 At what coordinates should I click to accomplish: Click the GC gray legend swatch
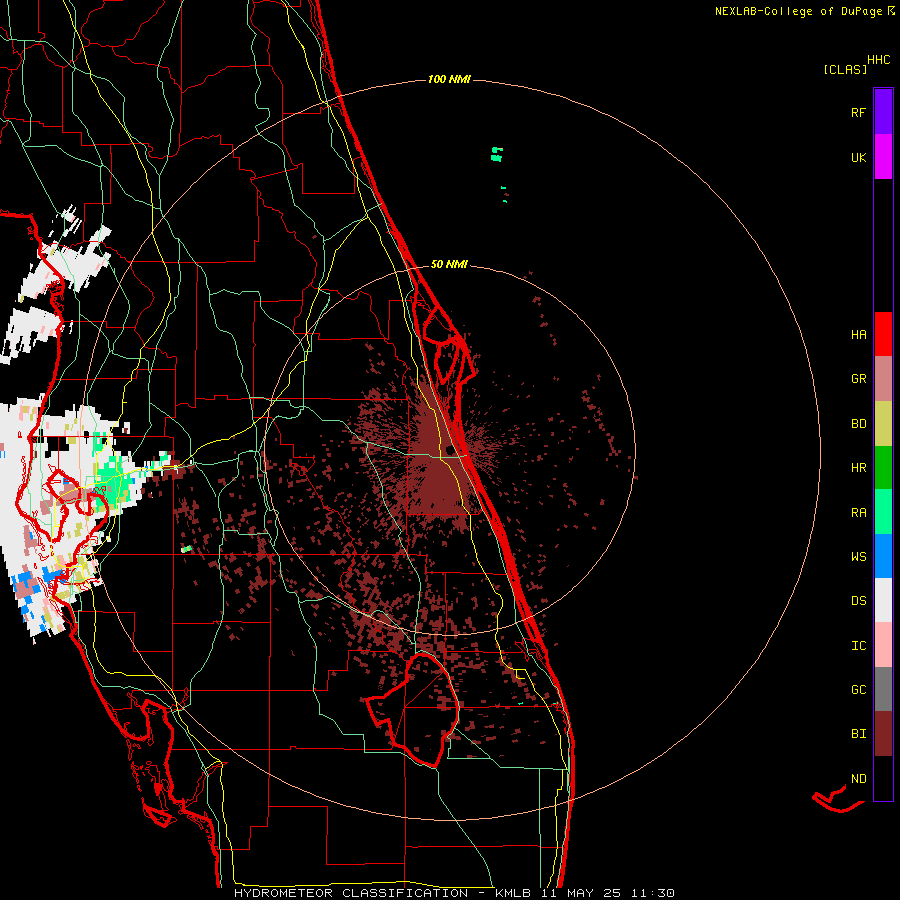(883, 689)
